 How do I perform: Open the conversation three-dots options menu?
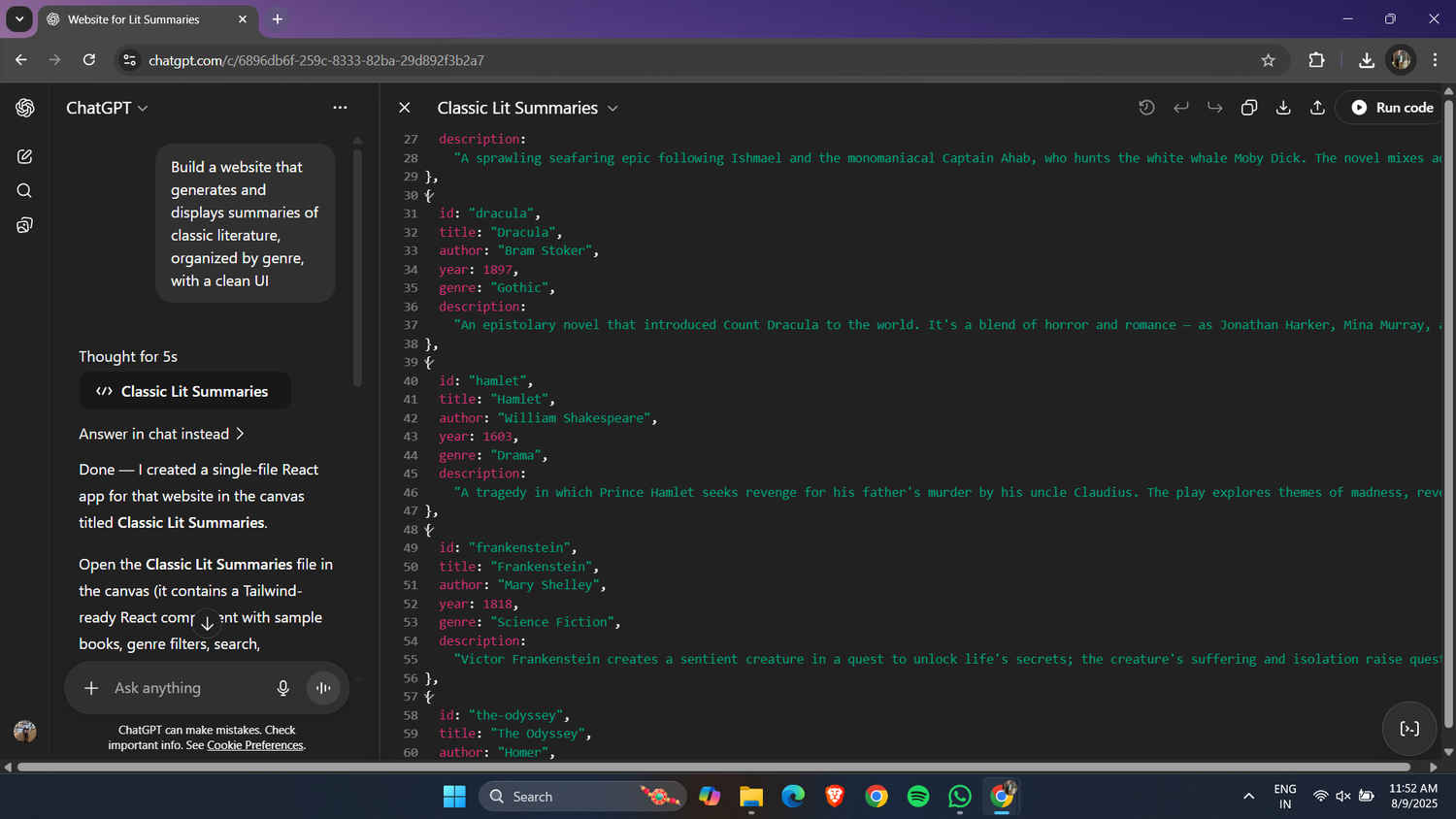coord(340,108)
